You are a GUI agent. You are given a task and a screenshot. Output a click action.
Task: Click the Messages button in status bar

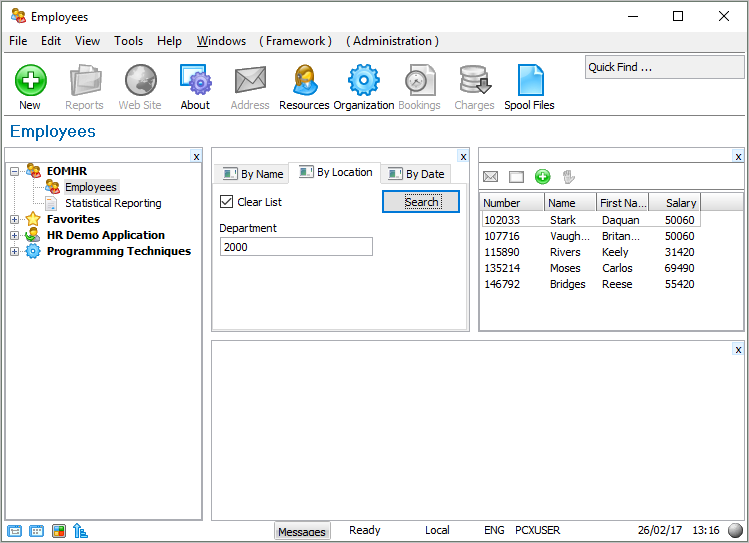coord(302,532)
